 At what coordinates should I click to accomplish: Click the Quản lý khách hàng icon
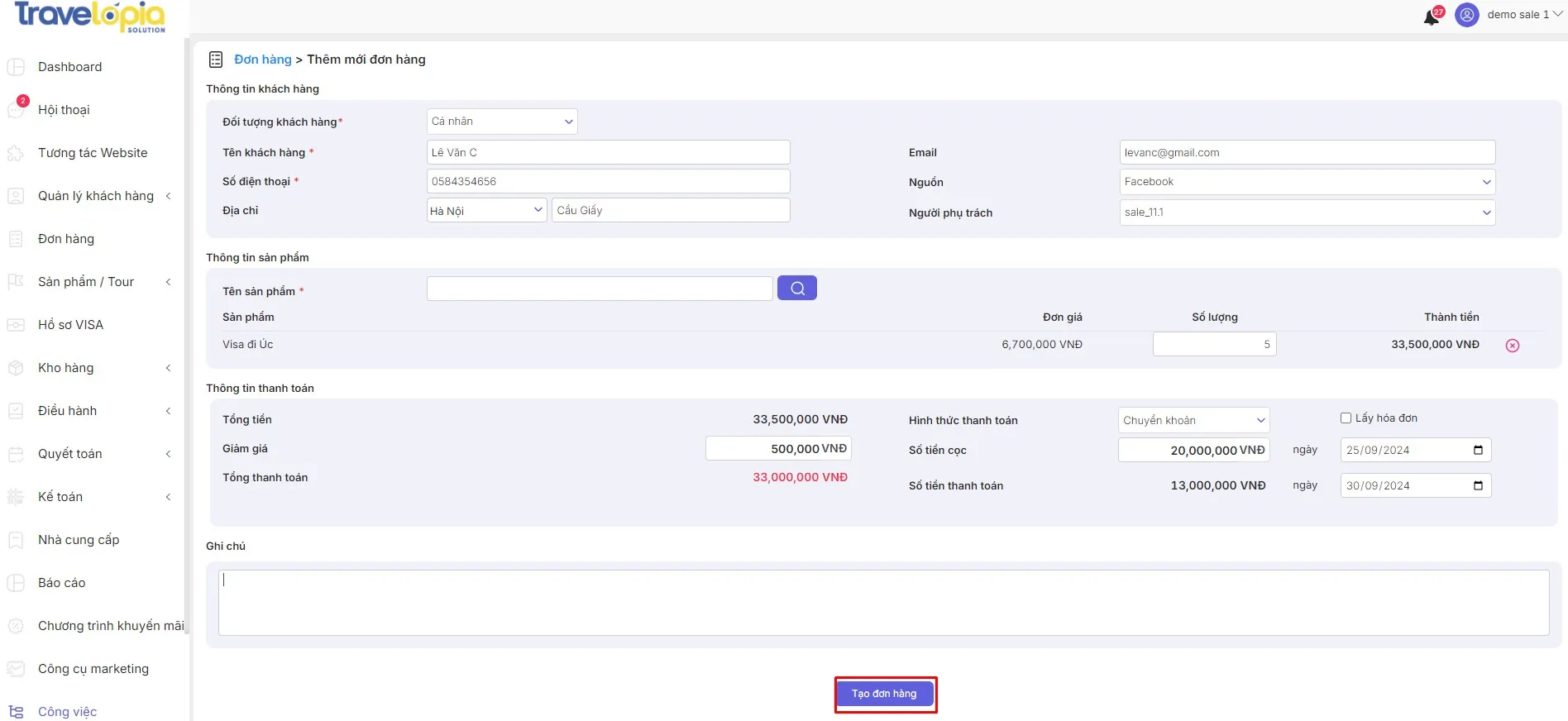click(x=16, y=196)
